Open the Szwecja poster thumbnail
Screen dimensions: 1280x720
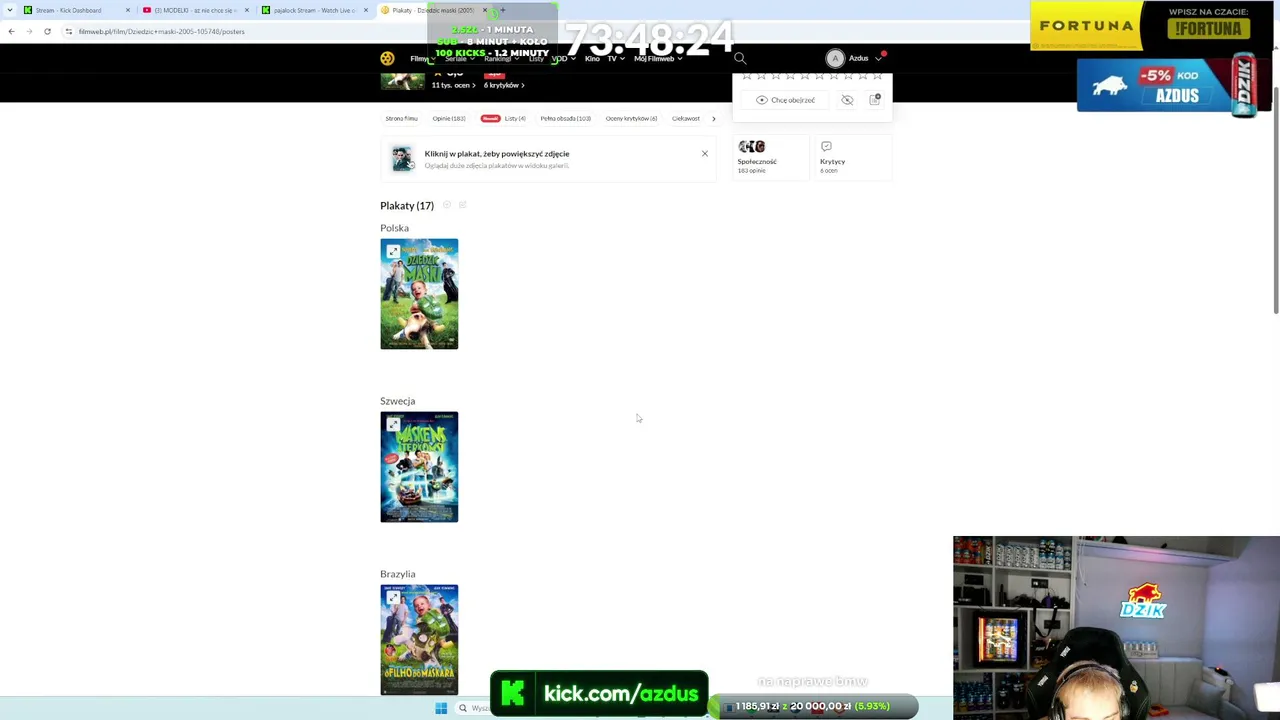(x=419, y=467)
